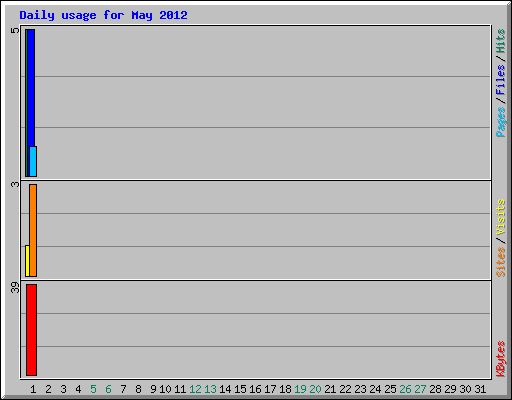The image size is (512, 400).
Task: Select day 31 on the x-axis
Action: click(480, 389)
